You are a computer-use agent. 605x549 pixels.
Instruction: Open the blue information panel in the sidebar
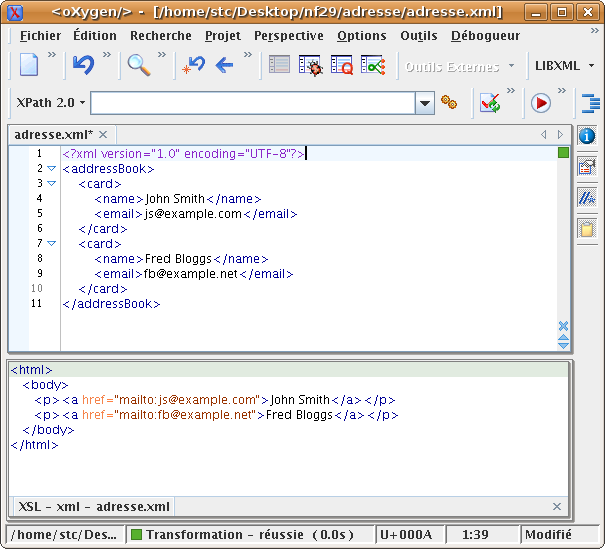(588, 136)
